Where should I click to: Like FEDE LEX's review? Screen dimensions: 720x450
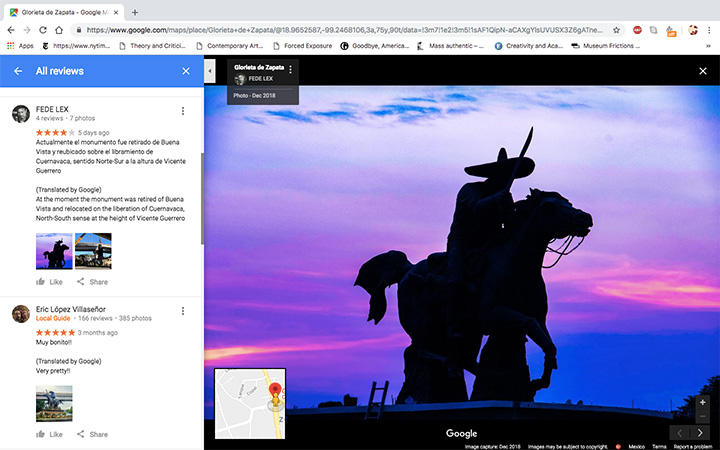(x=49, y=282)
